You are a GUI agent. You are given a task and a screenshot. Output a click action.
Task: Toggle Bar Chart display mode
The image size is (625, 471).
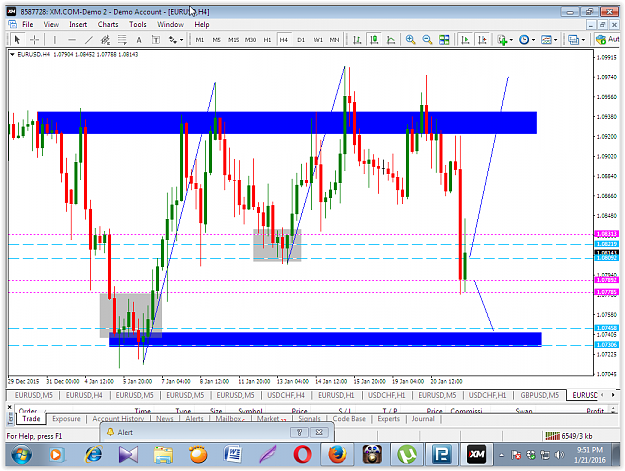click(357, 39)
